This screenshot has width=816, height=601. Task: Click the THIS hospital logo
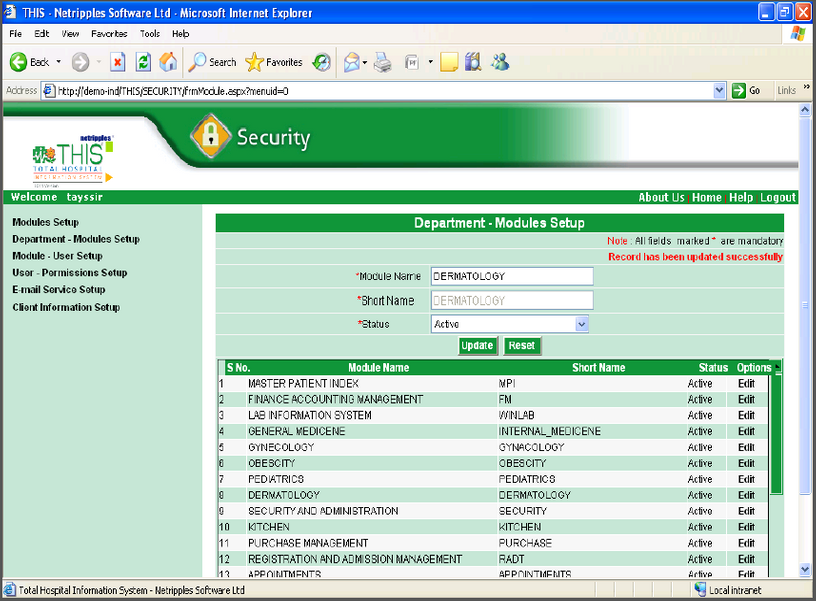click(x=73, y=159)
